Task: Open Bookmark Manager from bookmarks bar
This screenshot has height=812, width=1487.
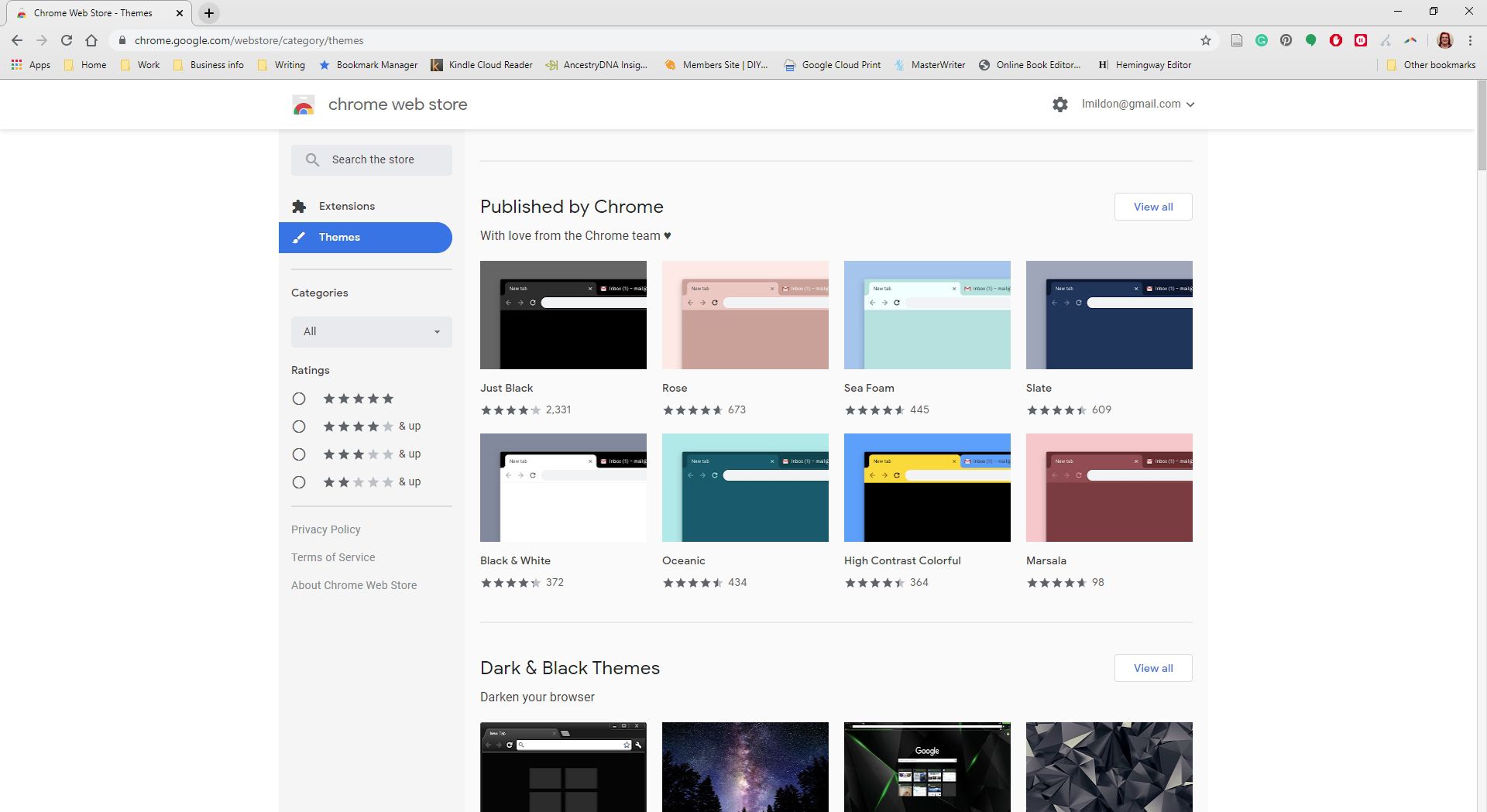Action: 368,65
